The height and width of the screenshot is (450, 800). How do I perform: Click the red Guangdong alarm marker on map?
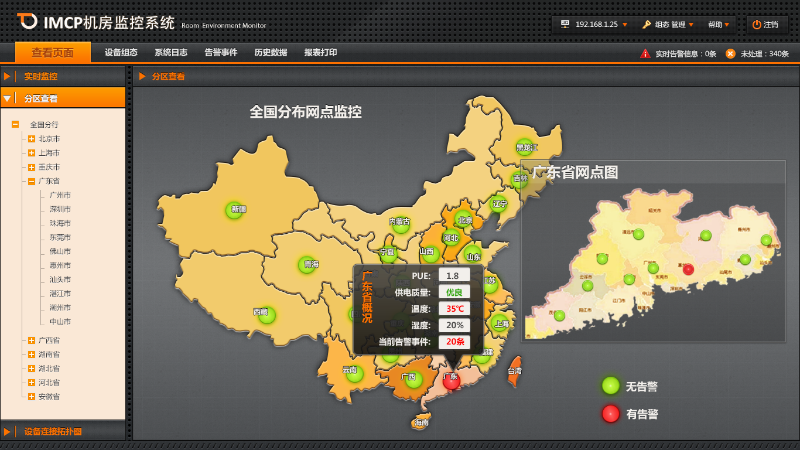tap(452, 380)
